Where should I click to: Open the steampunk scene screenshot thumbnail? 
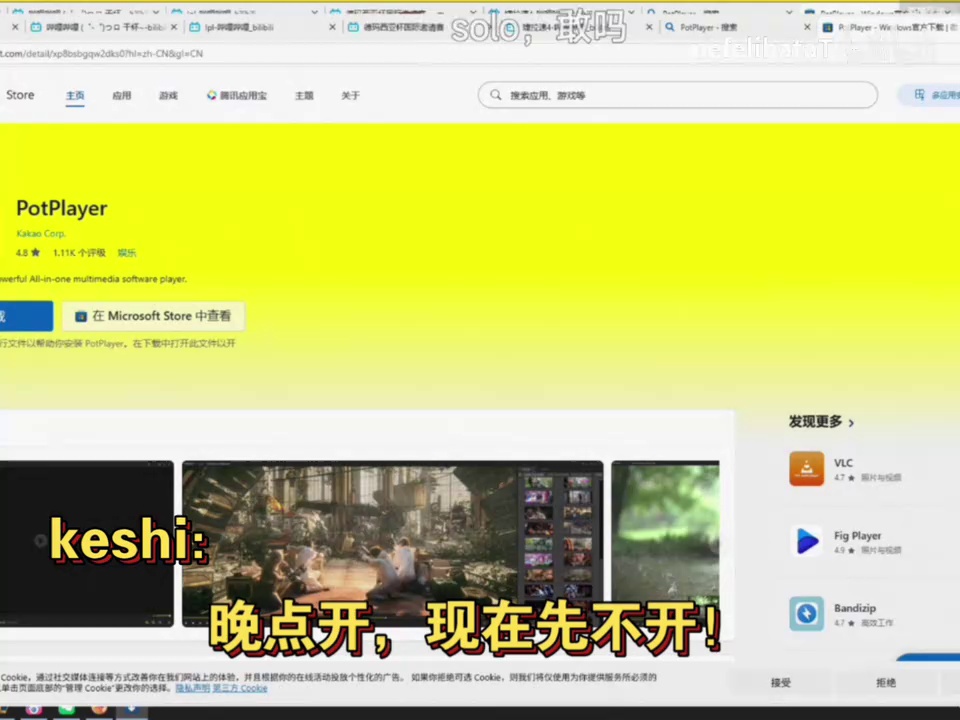pyautogui.click(x=392, y=544)
